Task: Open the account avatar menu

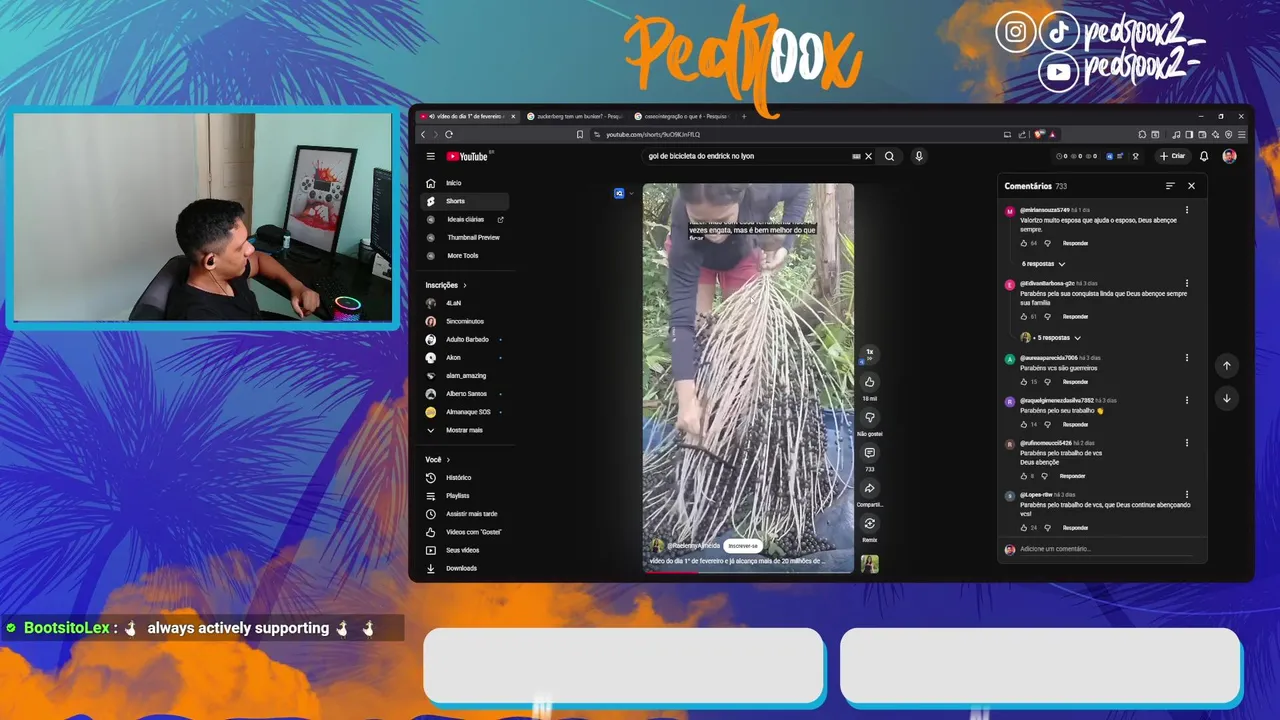Action: tap(1229, 156)
